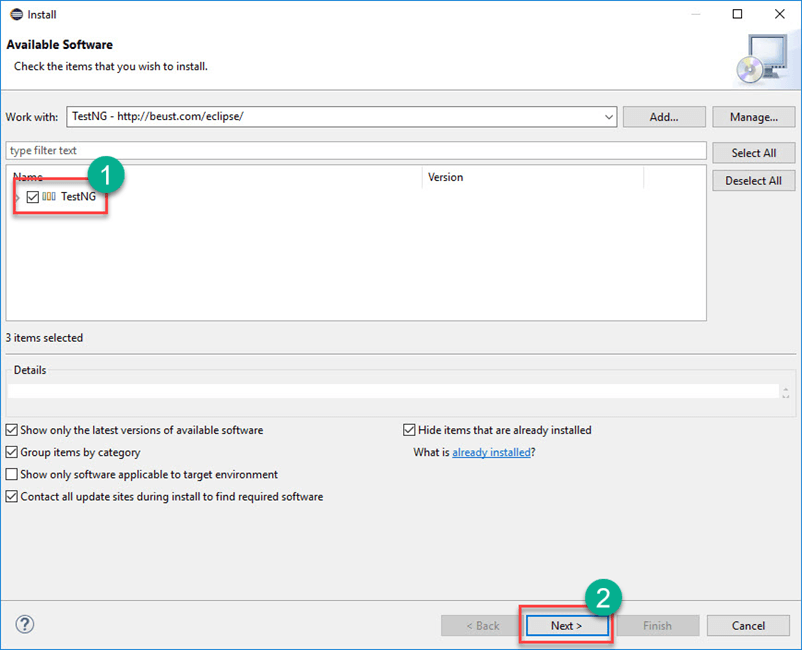
Task: Uncheck Hide items that are already installed
Action: (x=409, y=430)
